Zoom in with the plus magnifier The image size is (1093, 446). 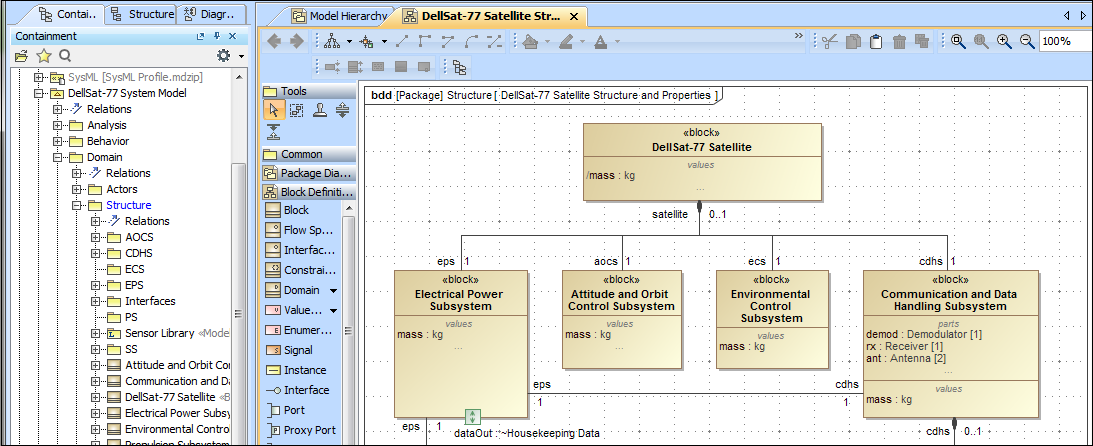(1004, 42)
